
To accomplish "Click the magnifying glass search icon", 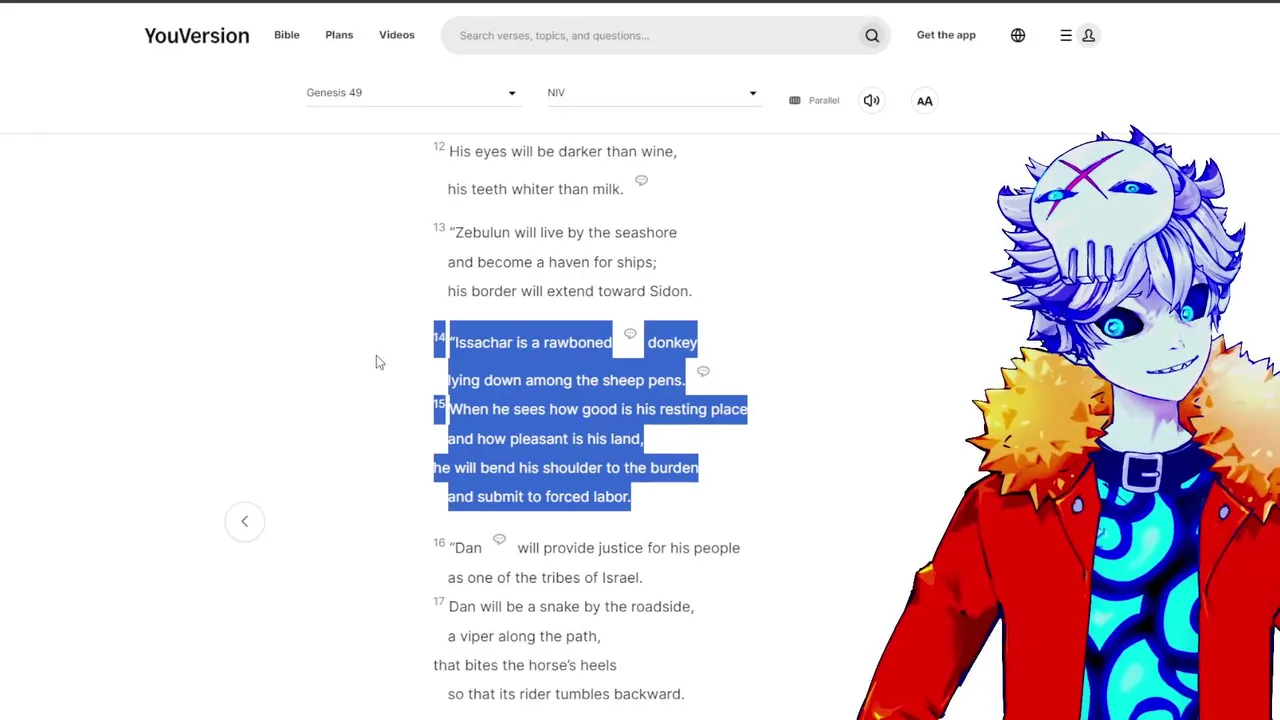I will pyautogui.click(x=872, y=36).
